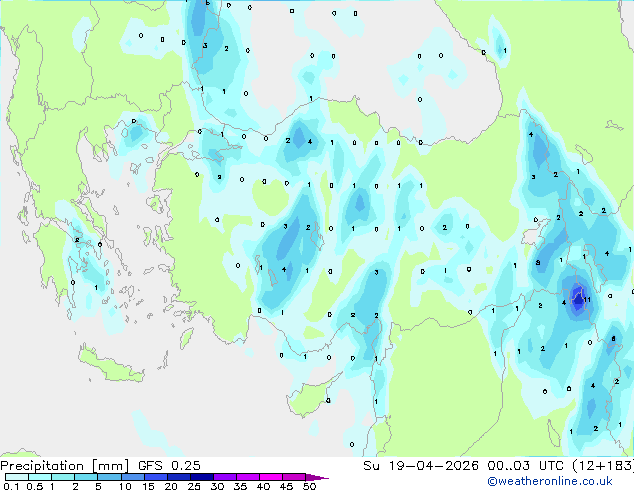Viewport: 634px width, 490px height.
Task: Click the 'Precipitation [mm]' title text
Action: coord(65,466)
